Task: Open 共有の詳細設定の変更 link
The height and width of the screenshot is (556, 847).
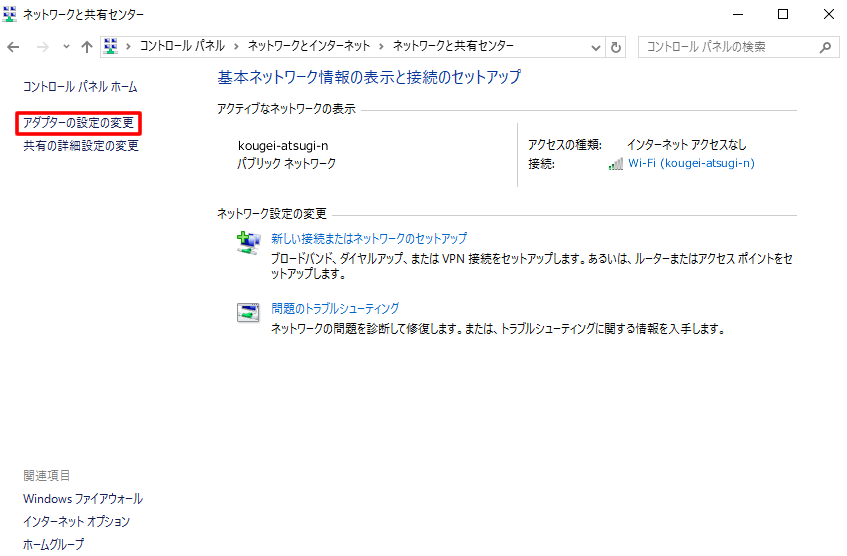Action: click(80, 145)
